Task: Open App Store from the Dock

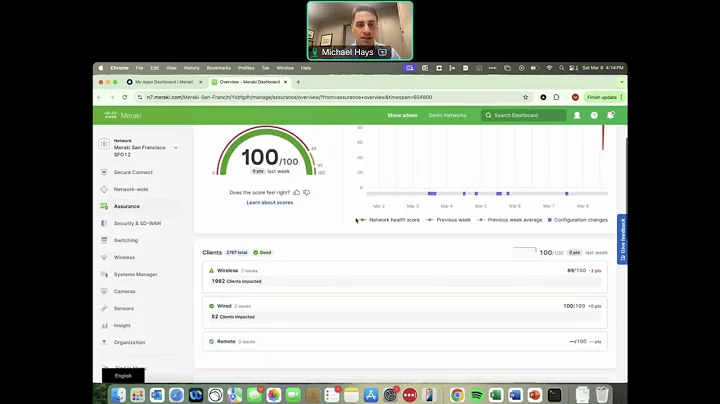Action: (x=371, y=395)
